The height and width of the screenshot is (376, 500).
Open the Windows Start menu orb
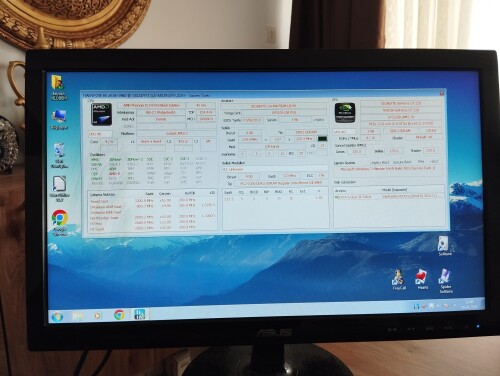coord(57,316)
